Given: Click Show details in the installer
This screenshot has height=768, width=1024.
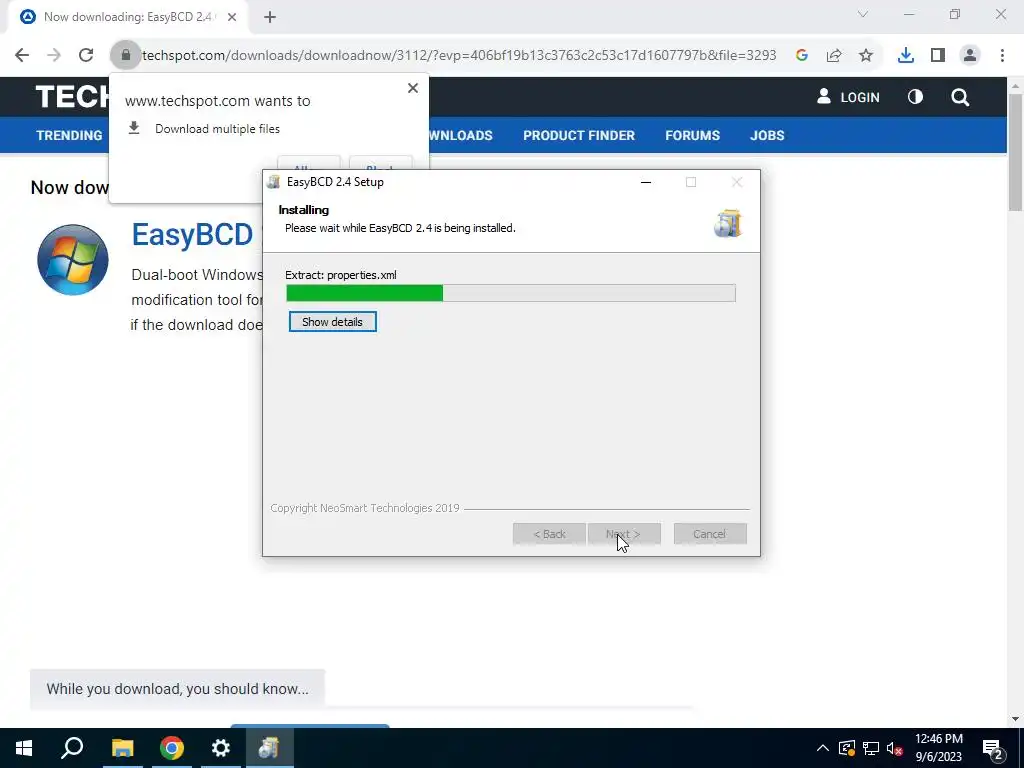Looking at the screenshot, I should [x=332, y=322].
